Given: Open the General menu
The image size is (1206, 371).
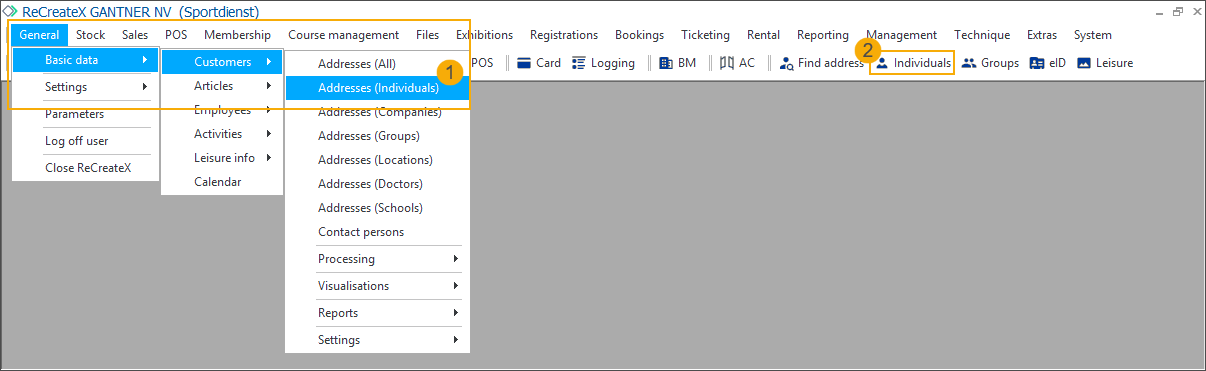Looking at the screenshot, I should (x=40, y=35).
